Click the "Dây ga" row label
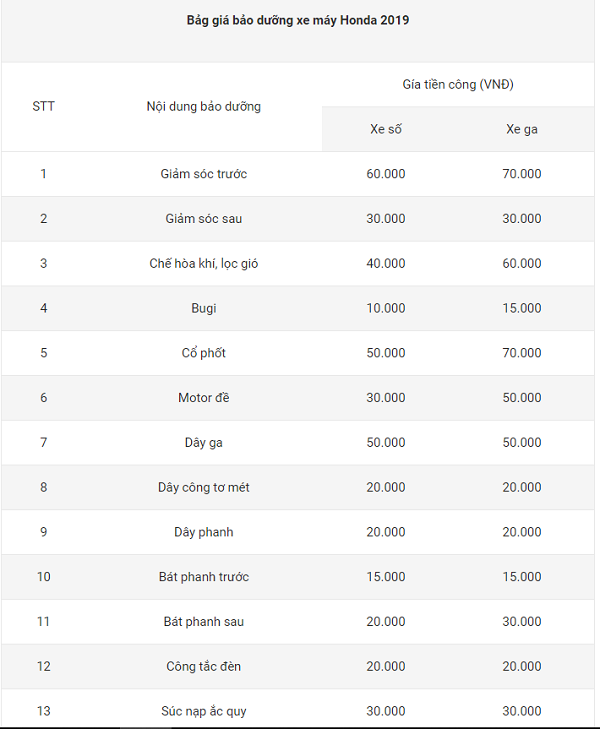600x729 pixels. [204, 443]
